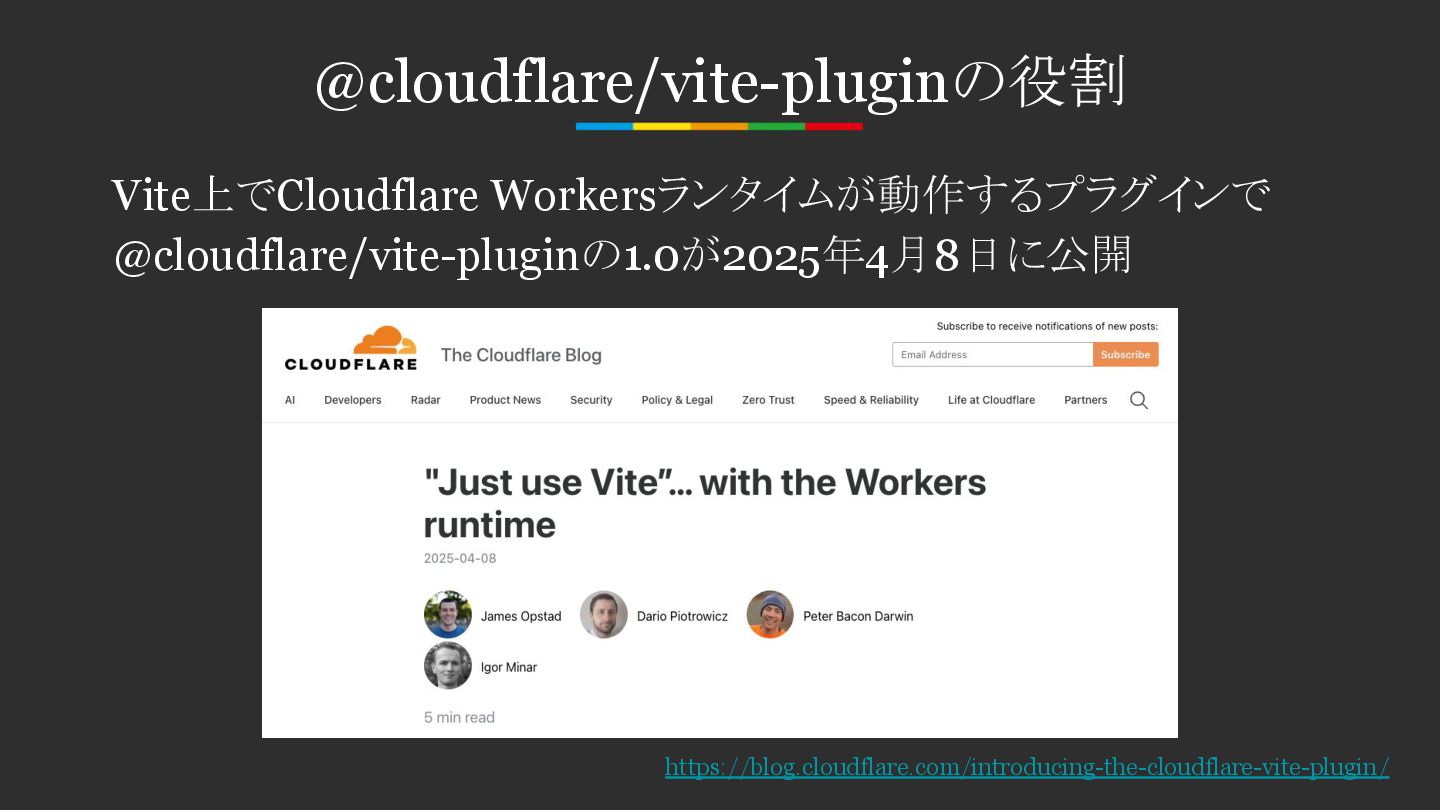Click author name James Opstad

[521, 616]
